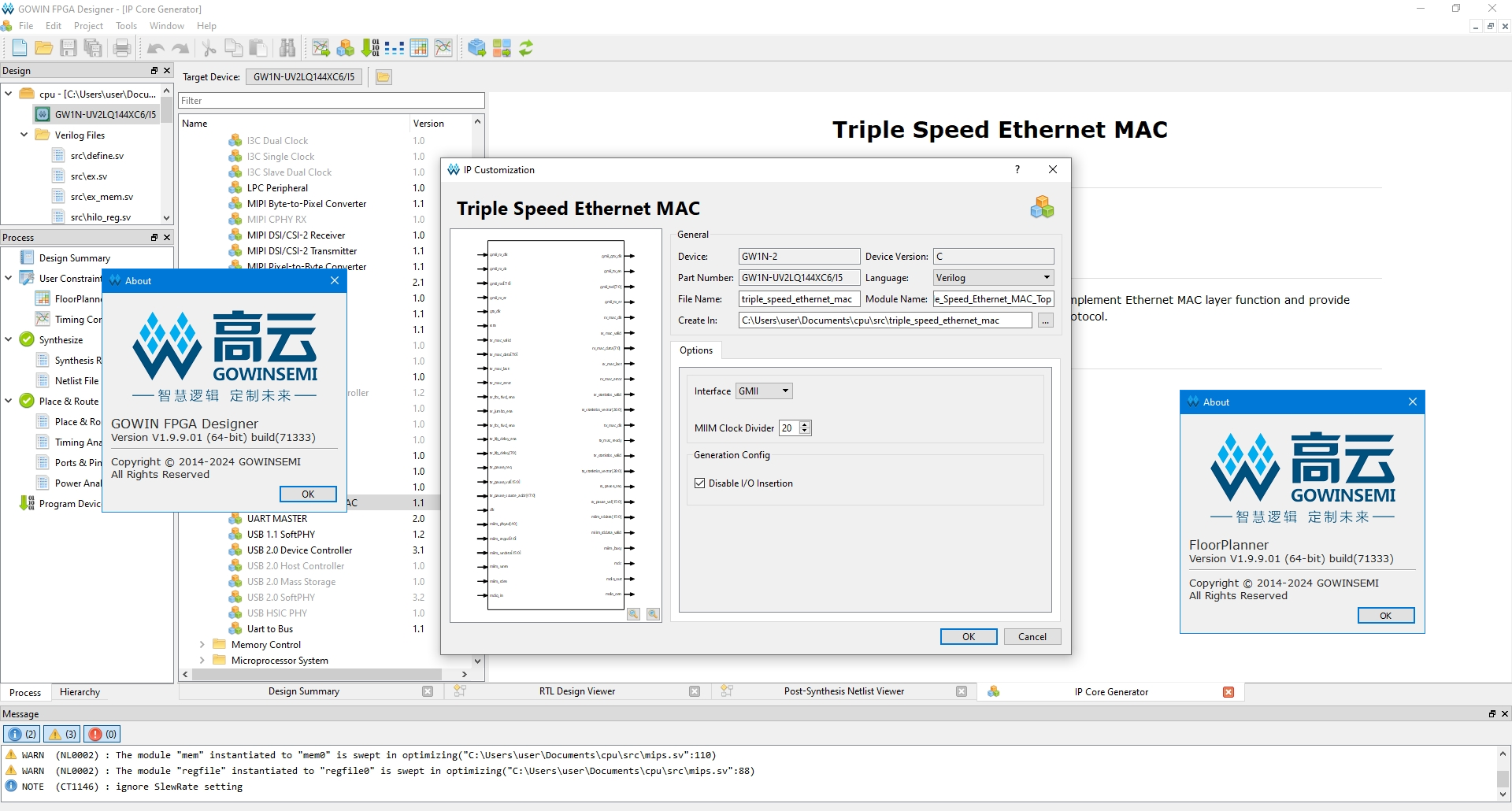1512x811 pixels.
Task: Switch to Post-Synthesis Netlist Viewer tab
Action: (x=844, y=691)
